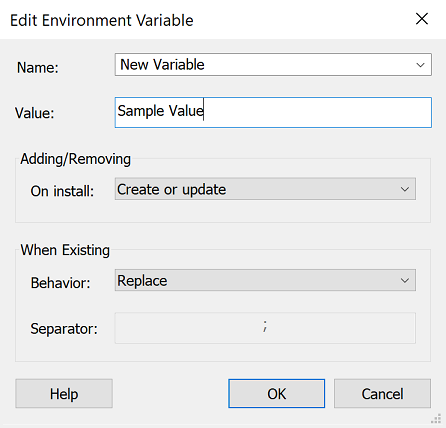Open Help for this dialog
This screenshot has width=446, height=428.
(x=64, y=394)
